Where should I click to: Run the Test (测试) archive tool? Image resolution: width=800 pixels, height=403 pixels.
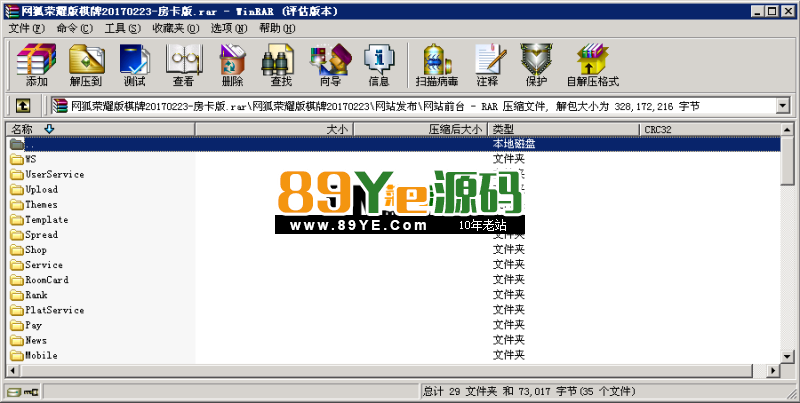[x=135, y=65]
